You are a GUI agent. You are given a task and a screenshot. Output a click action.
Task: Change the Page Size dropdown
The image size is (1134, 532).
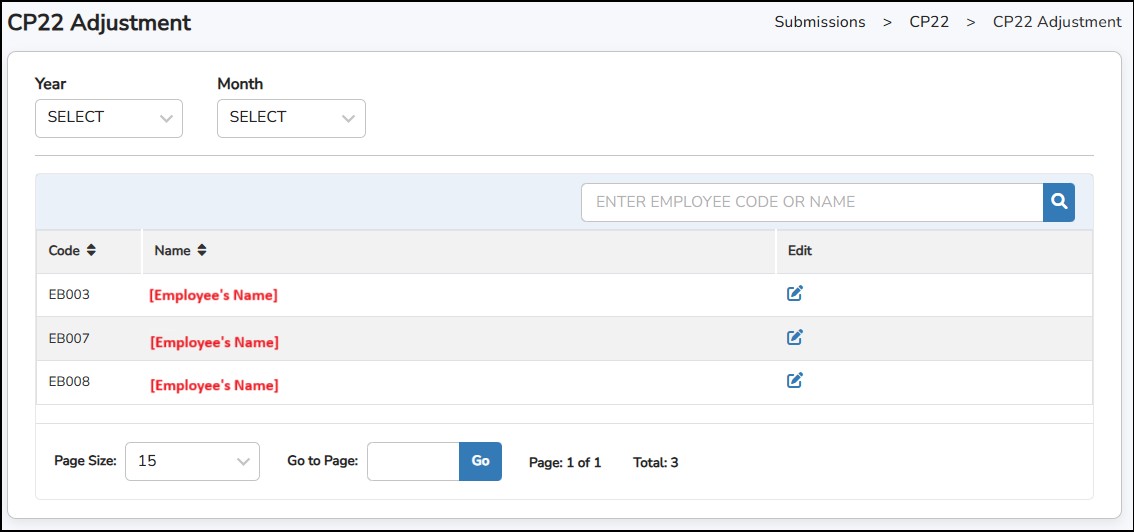pos(192,461)
